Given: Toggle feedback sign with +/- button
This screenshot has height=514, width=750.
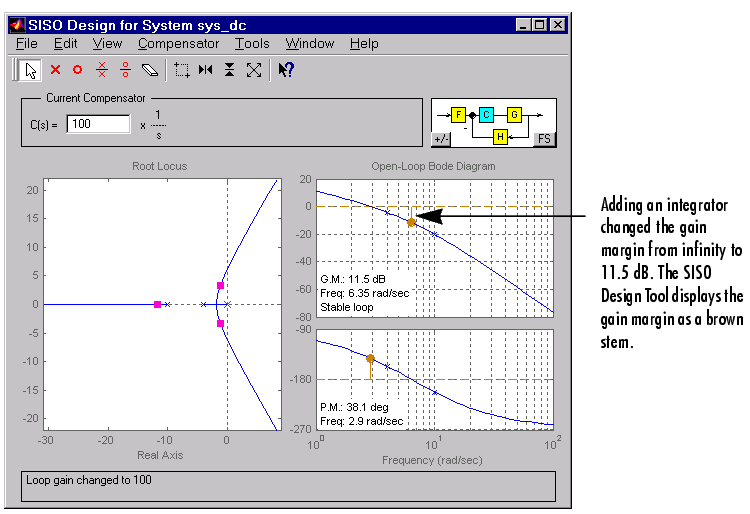Looking at the screenshot, I should click(x=441, y=139).
